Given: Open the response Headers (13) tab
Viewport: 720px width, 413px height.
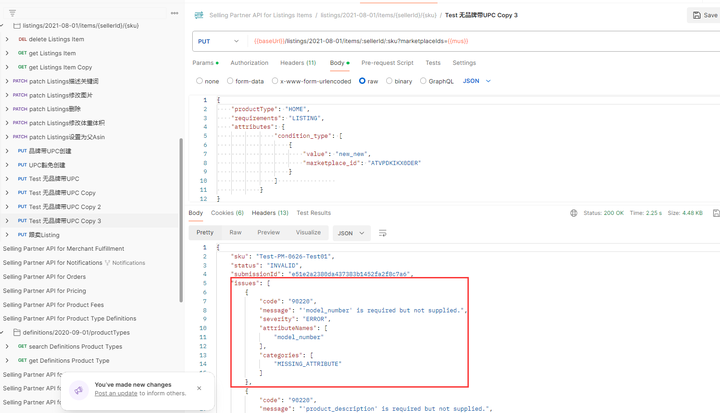Looking at the screenshot, I should point(270,213).
